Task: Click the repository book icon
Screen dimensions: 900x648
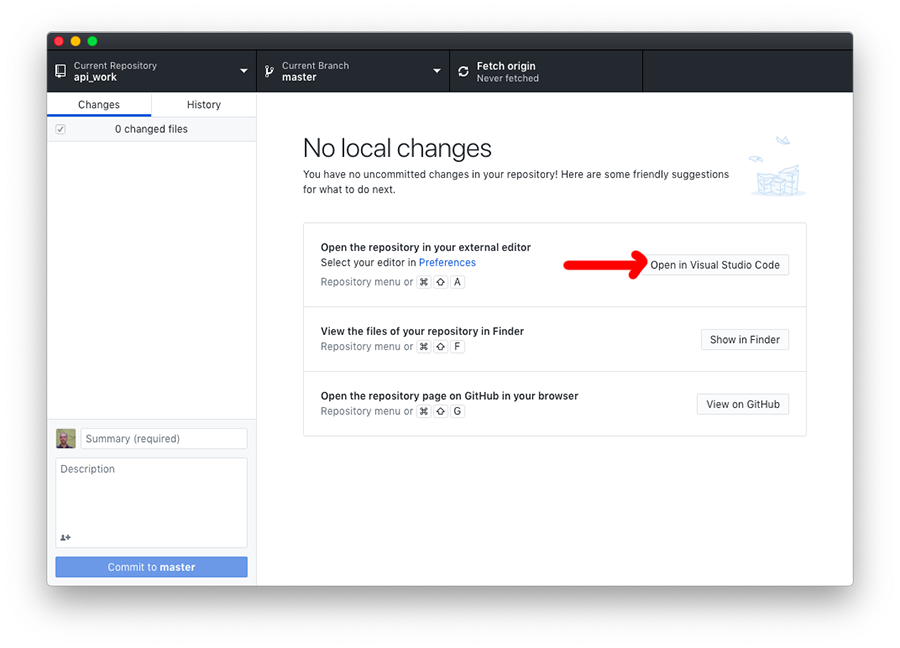Action: [60, 71]
